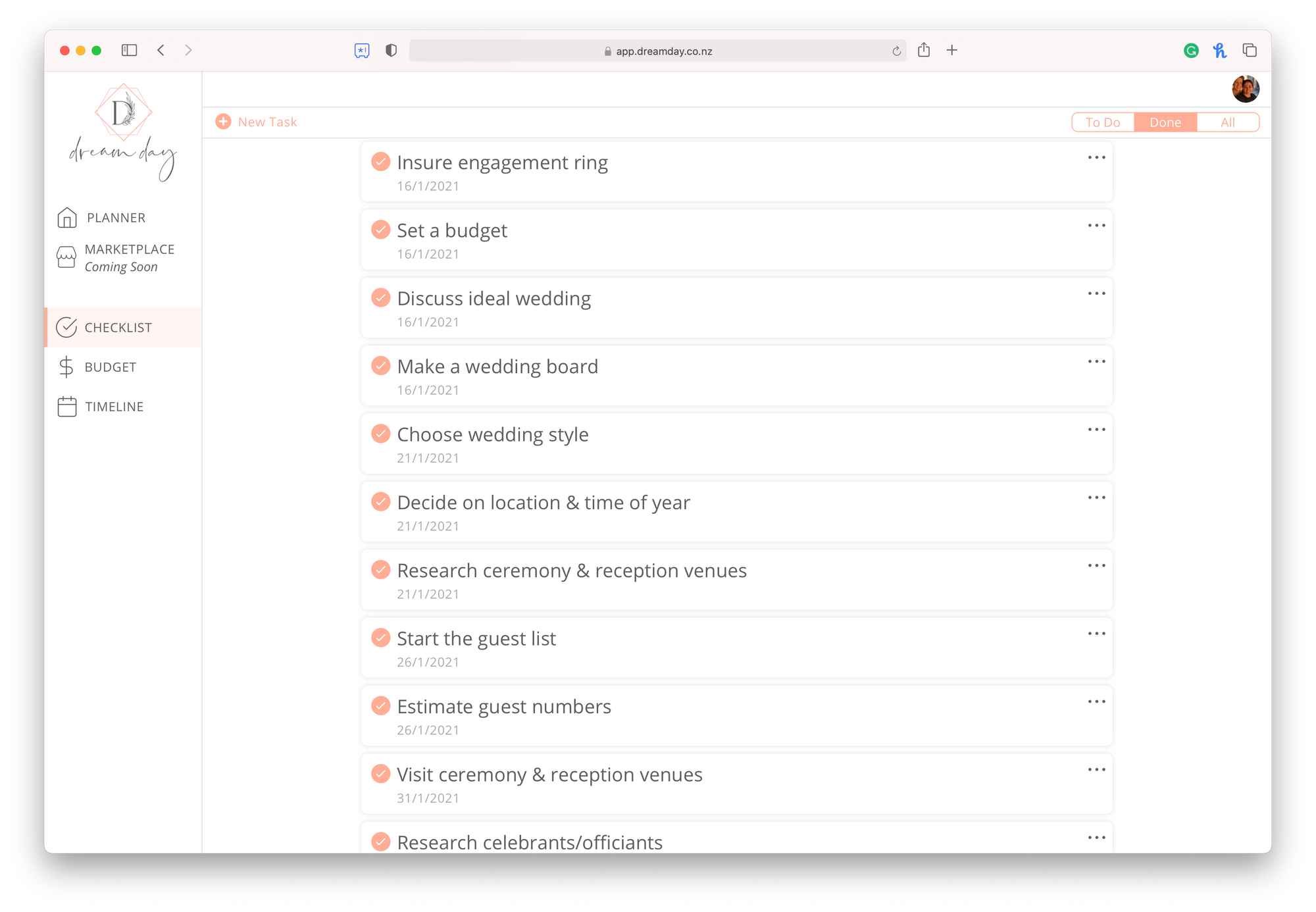The image size is (1316, 912).
Task: Click the Dream Day logo
Action: 124,132
